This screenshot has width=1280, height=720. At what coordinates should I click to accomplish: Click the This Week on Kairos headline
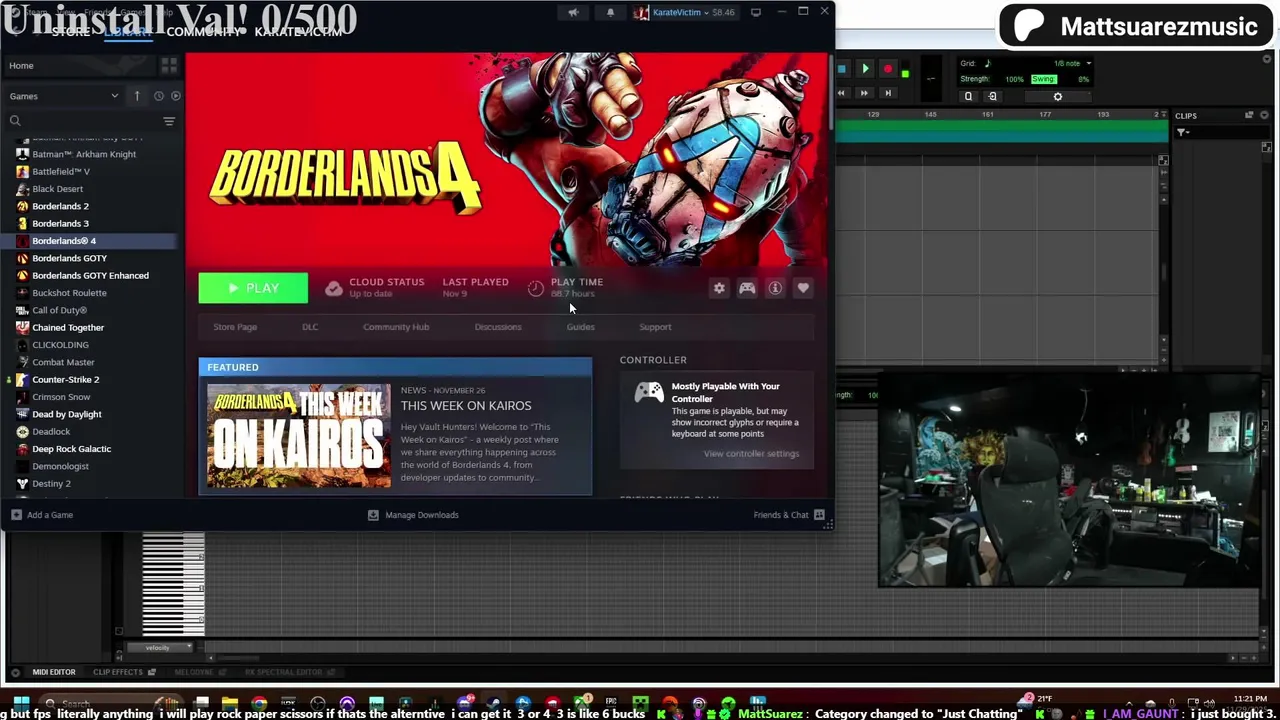pyautogui.click(x=466, y=406)
